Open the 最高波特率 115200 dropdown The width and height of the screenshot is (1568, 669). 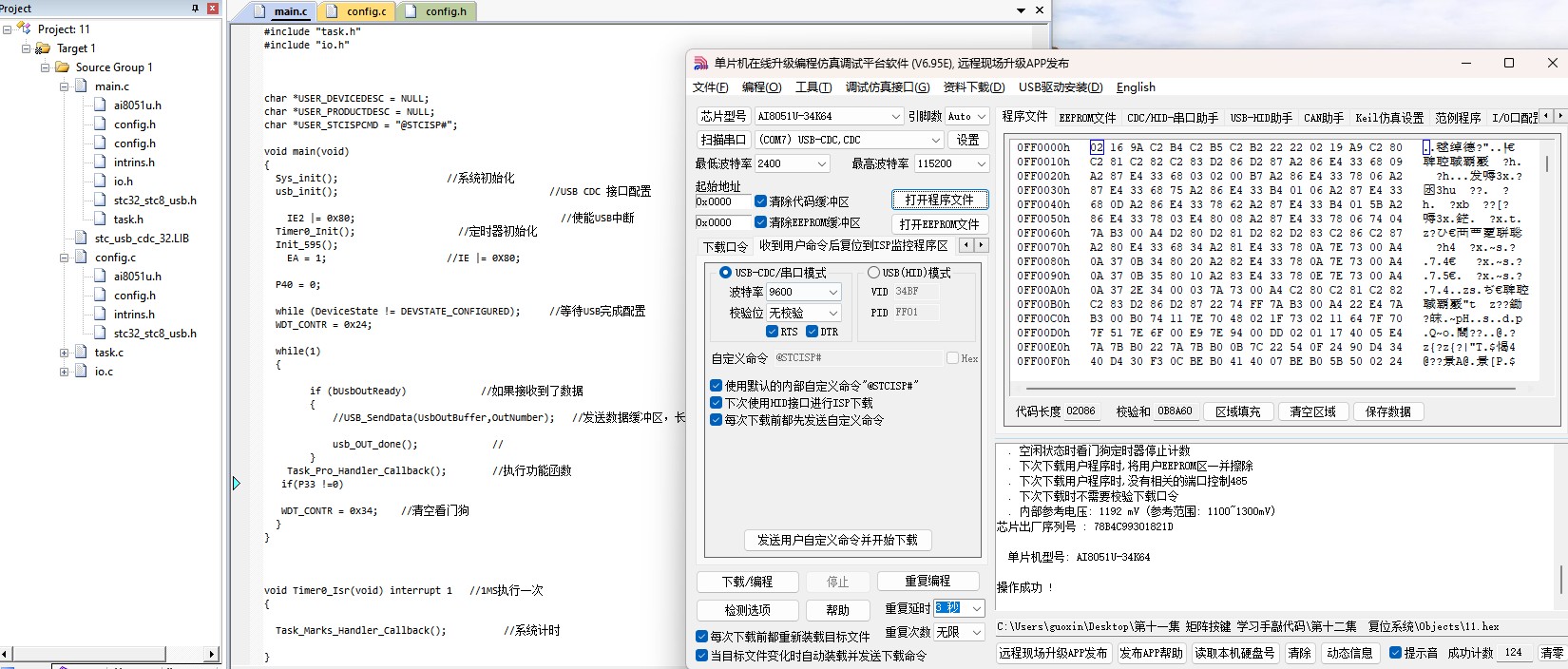[x=982, y=163]
